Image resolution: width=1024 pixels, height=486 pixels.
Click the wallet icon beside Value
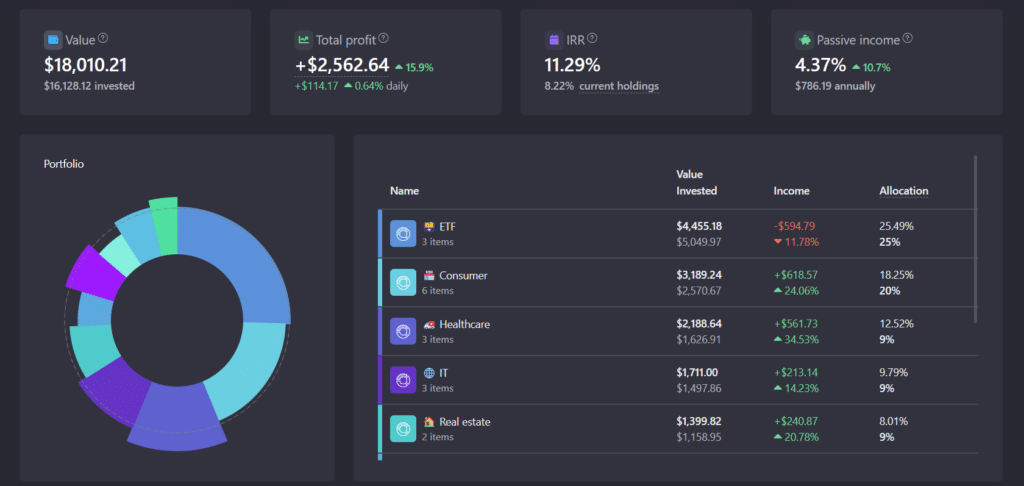[54, 40]
